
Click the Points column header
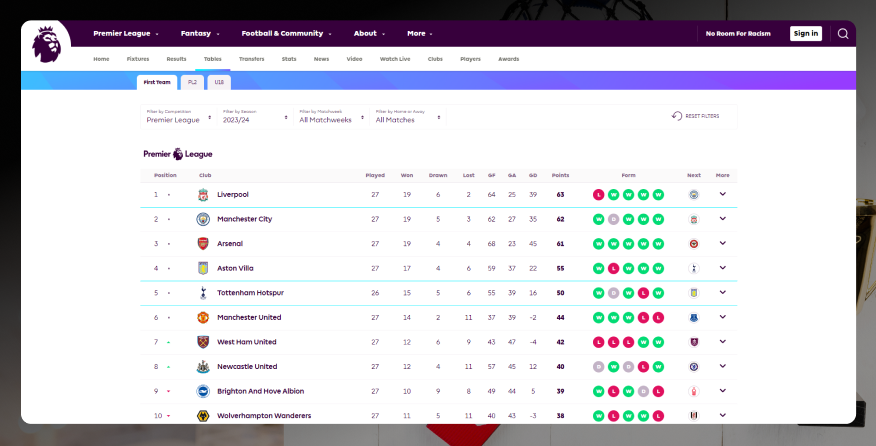tap(560, 175)
